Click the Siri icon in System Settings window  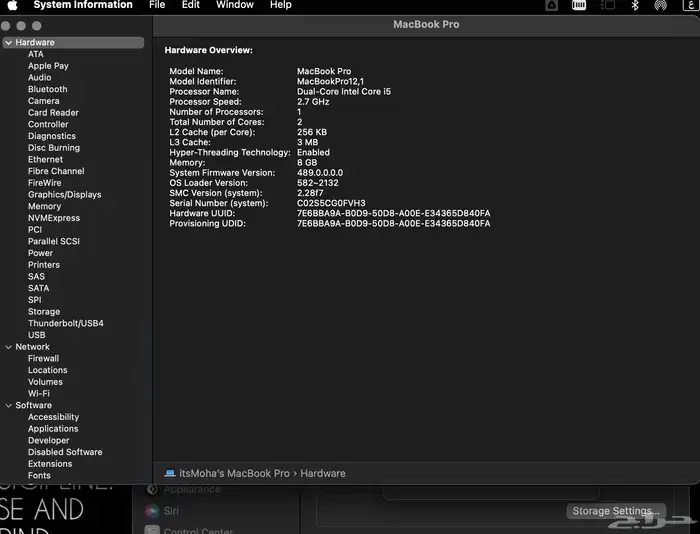click(152, 511)
